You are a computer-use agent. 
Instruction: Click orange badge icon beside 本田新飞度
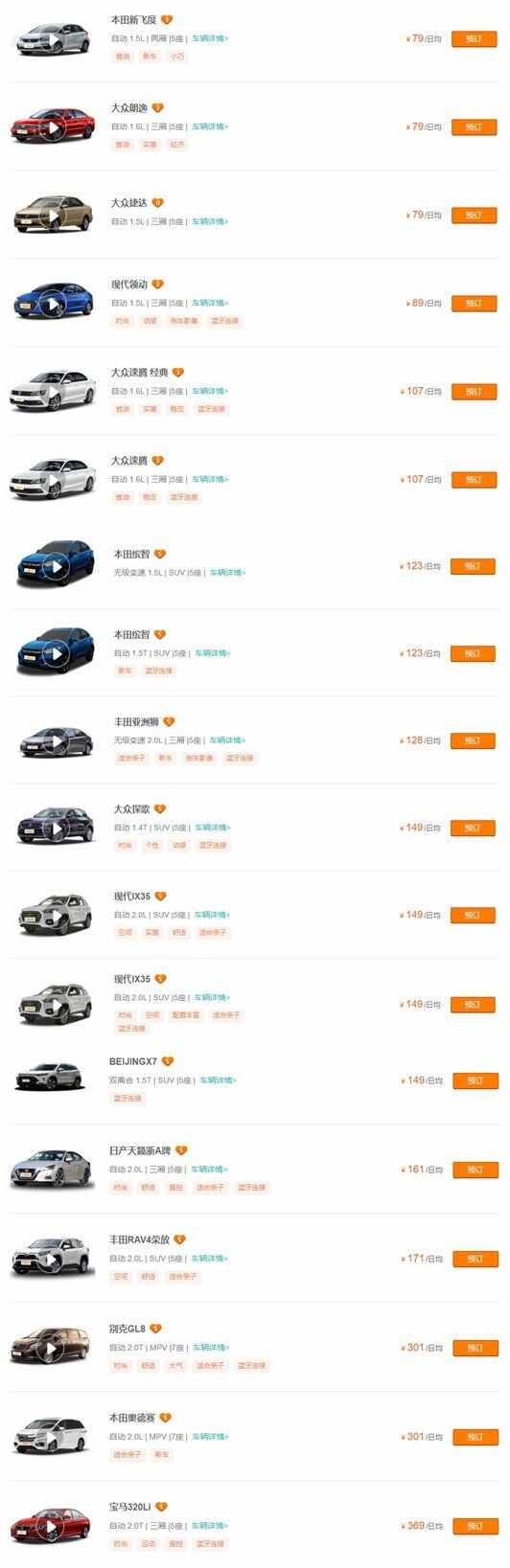click(x=167, y=19)
